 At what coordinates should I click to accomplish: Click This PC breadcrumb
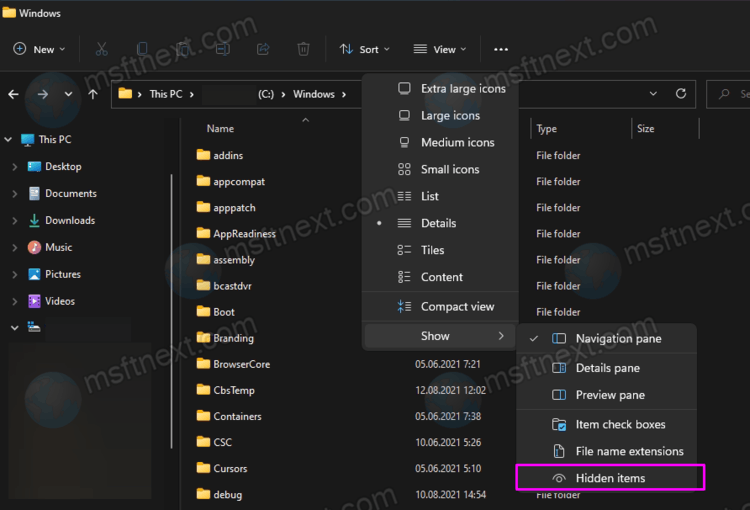[x=166, y=94]
